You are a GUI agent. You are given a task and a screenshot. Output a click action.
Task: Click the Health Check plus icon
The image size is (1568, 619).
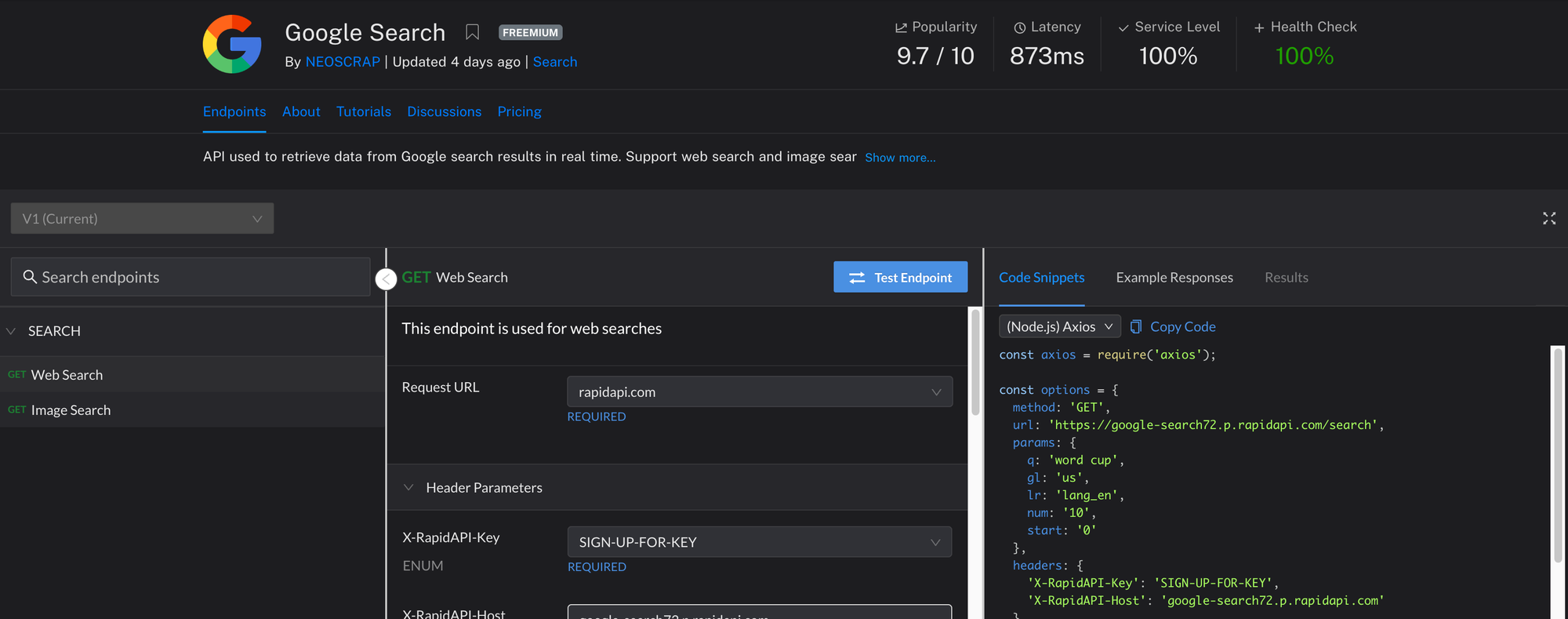1259,27
